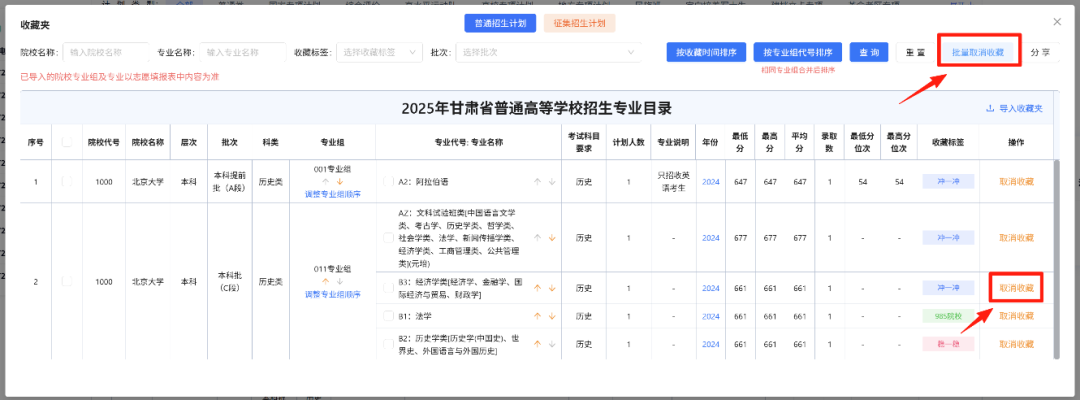Check the select-all checkbox in table header
This screenshot has width=1080, height=400.
(67, 142)
